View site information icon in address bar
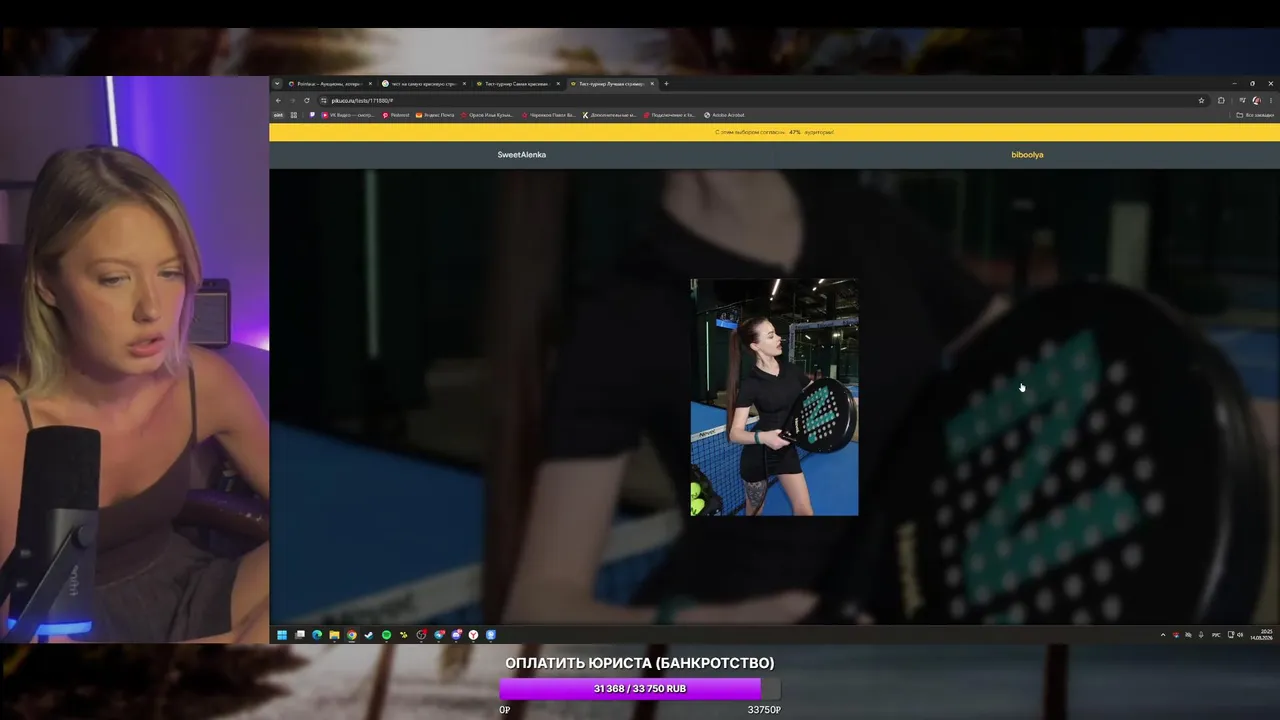The image size is (1280, 720). coord(324,100)
